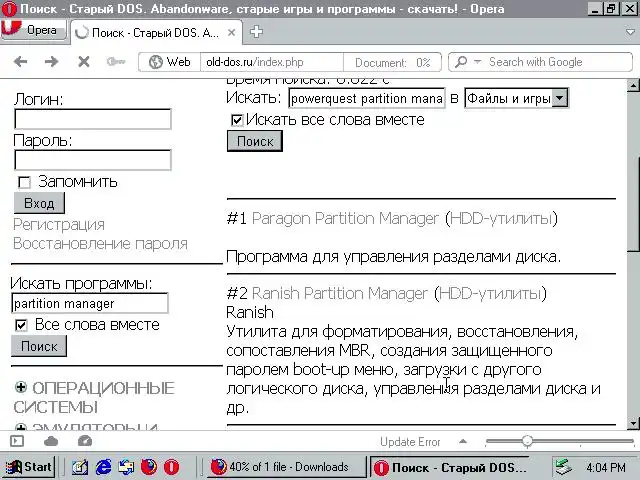The width and height of the screenshot is (640, 480).
Task: Click the password wand key icon
Action: (116, 62)
